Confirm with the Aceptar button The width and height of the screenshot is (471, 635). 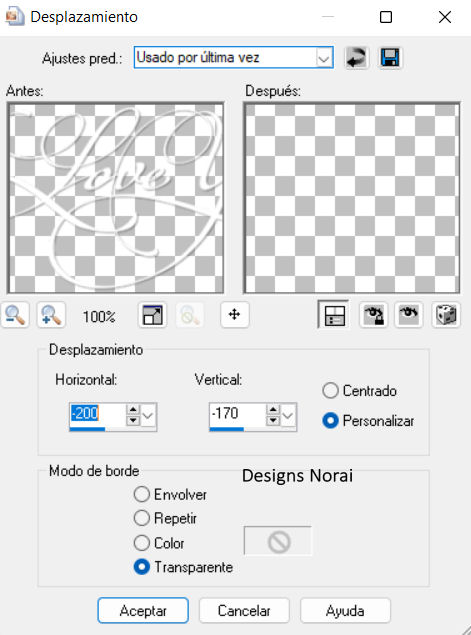[x=143, y=610]
